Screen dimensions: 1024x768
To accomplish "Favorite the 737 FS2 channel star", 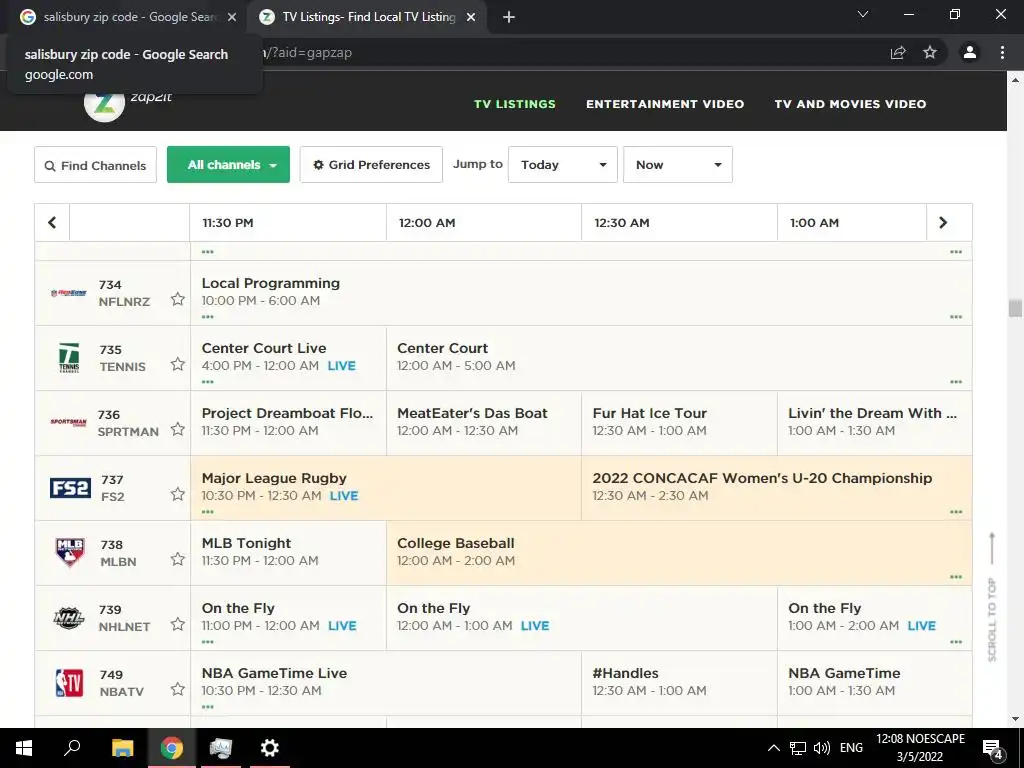I will [x=178, y=494].
